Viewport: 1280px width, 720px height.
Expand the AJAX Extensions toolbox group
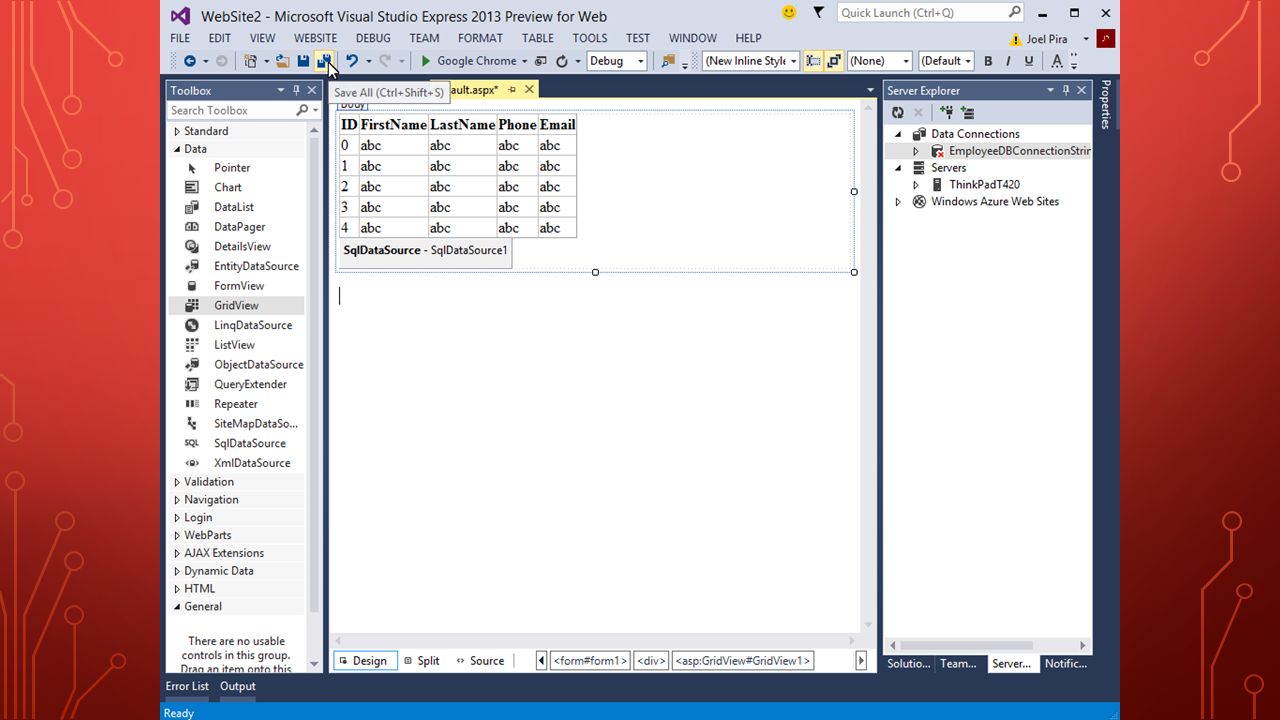[x=177, y=553]
